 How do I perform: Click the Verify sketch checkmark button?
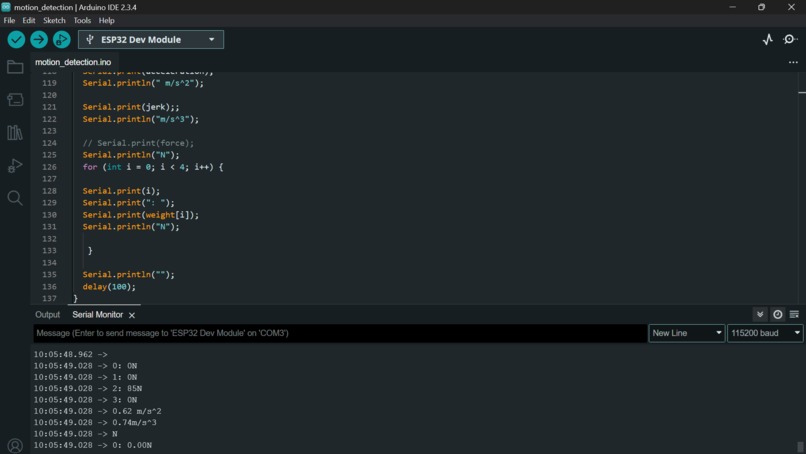16,40
